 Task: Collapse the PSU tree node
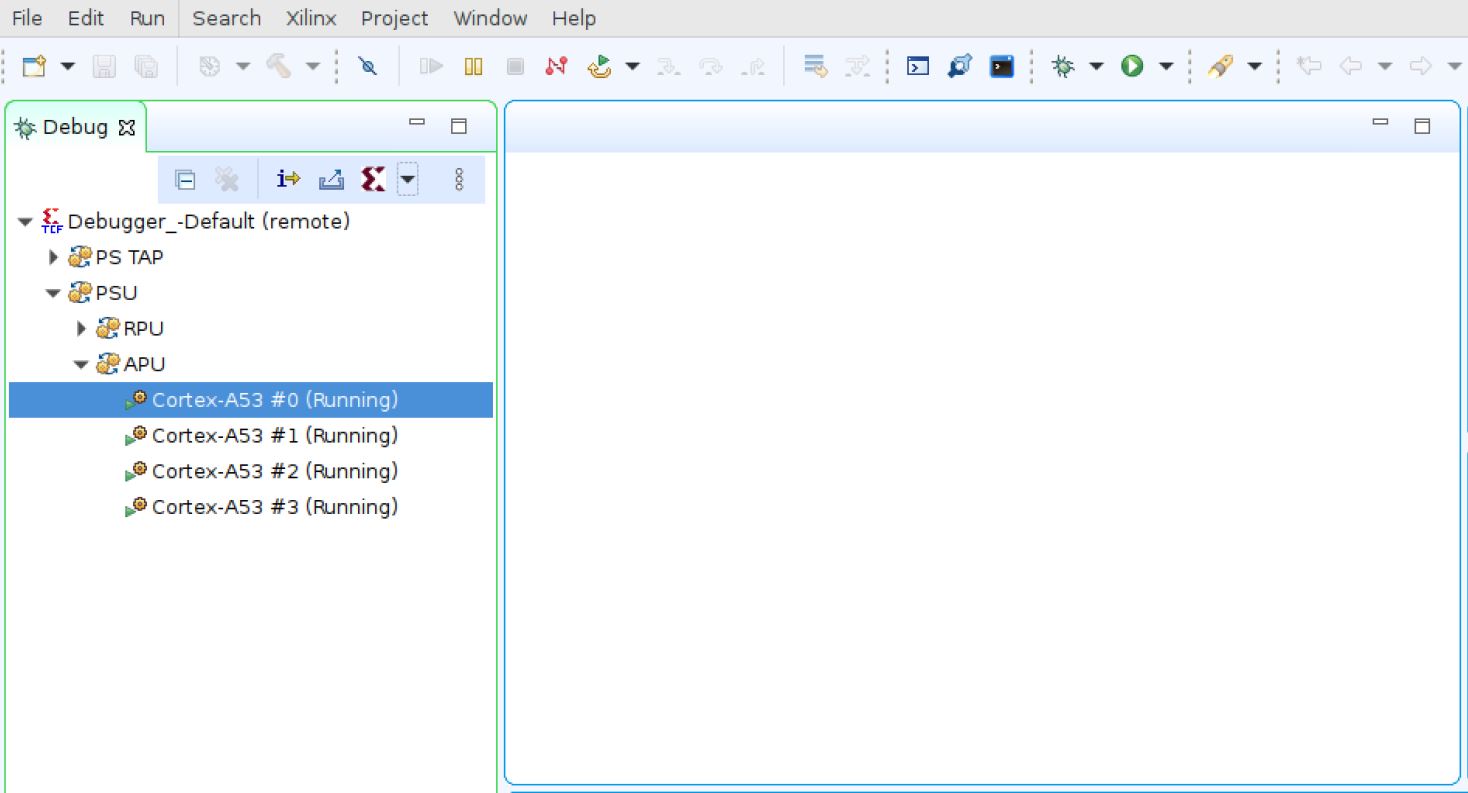point(54,293)
